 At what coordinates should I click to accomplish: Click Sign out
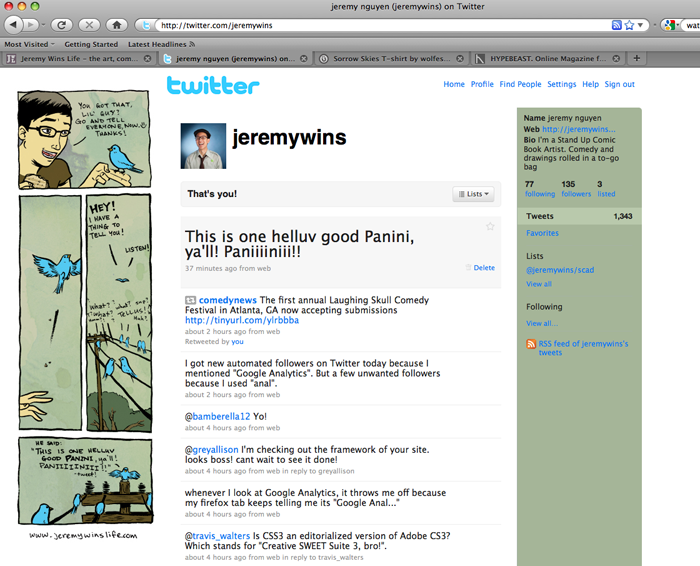(x=620, y=84)
